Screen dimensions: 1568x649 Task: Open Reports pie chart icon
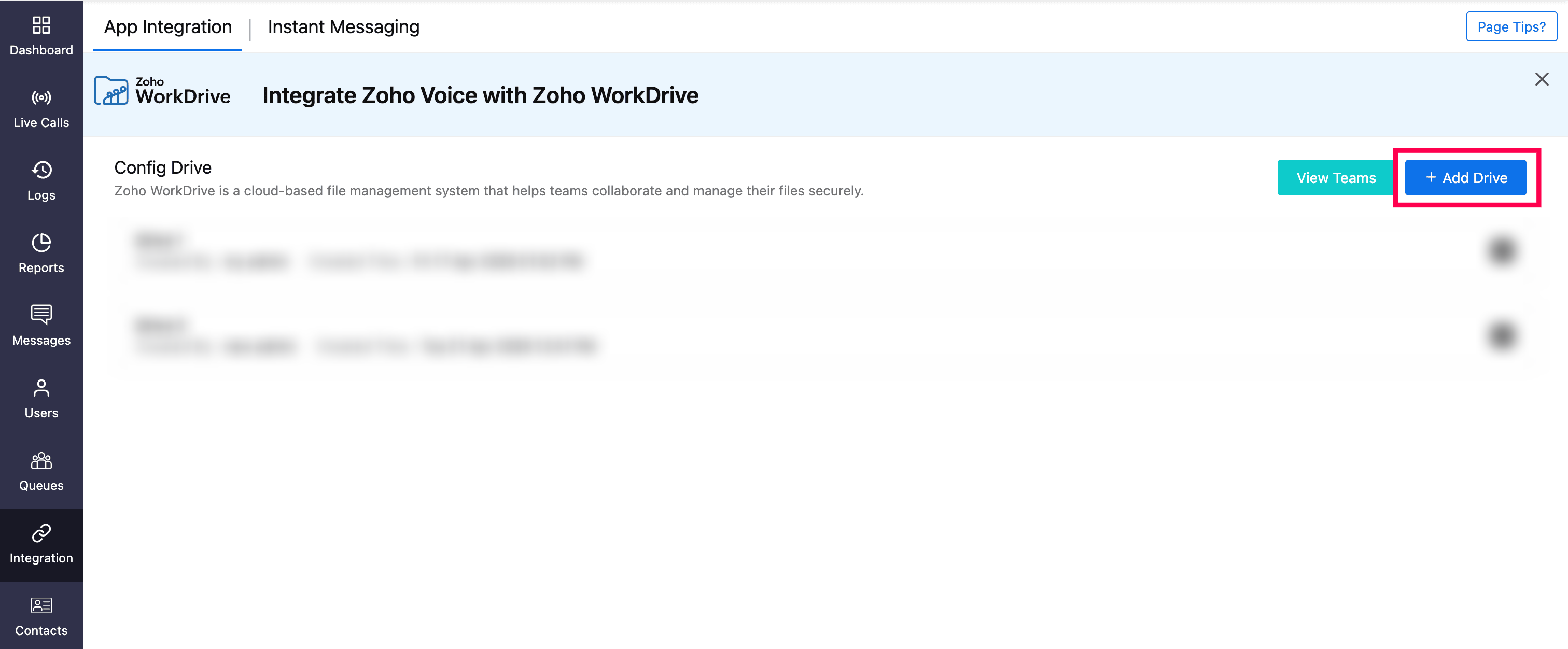click(41, 243)
